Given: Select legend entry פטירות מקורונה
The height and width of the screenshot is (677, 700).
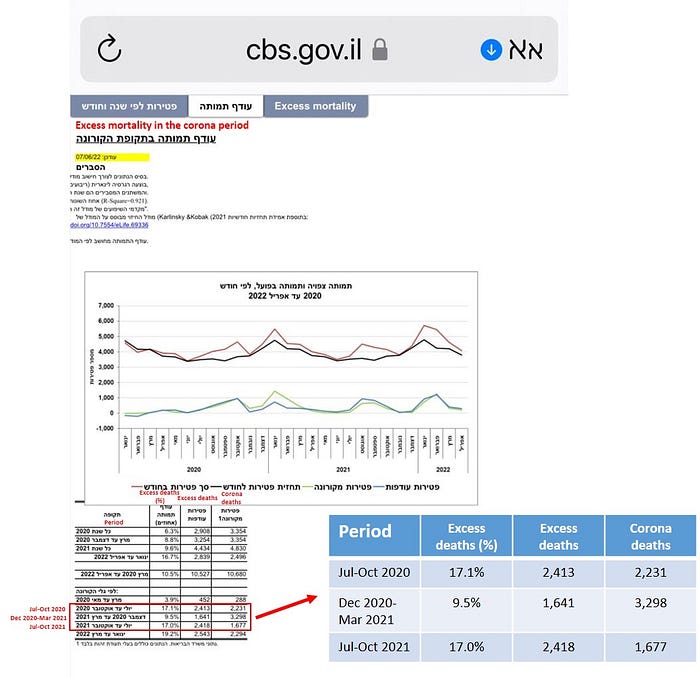Looking at the screenshot, I should tap(337, 487).
